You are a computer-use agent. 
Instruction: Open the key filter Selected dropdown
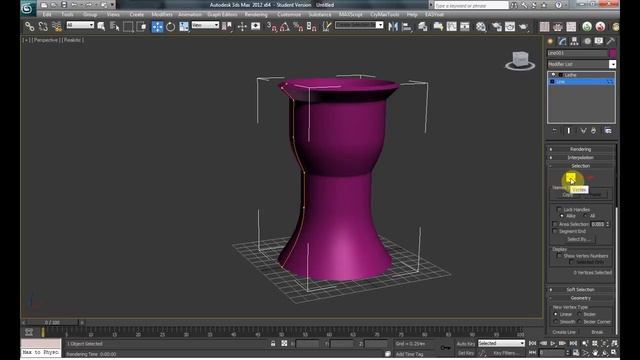[x=501, y=344]
